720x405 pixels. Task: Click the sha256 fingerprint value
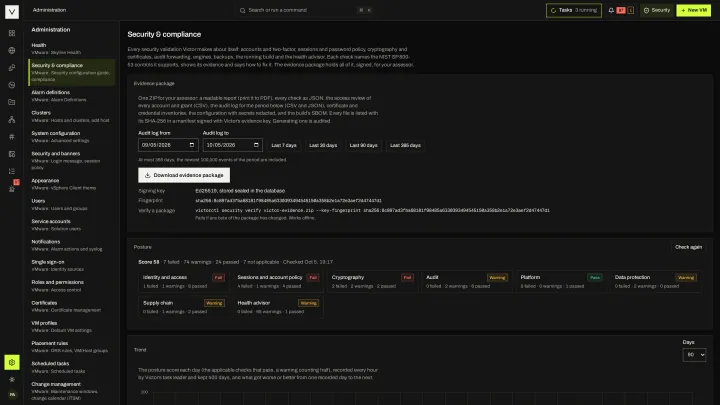point(288,201)
